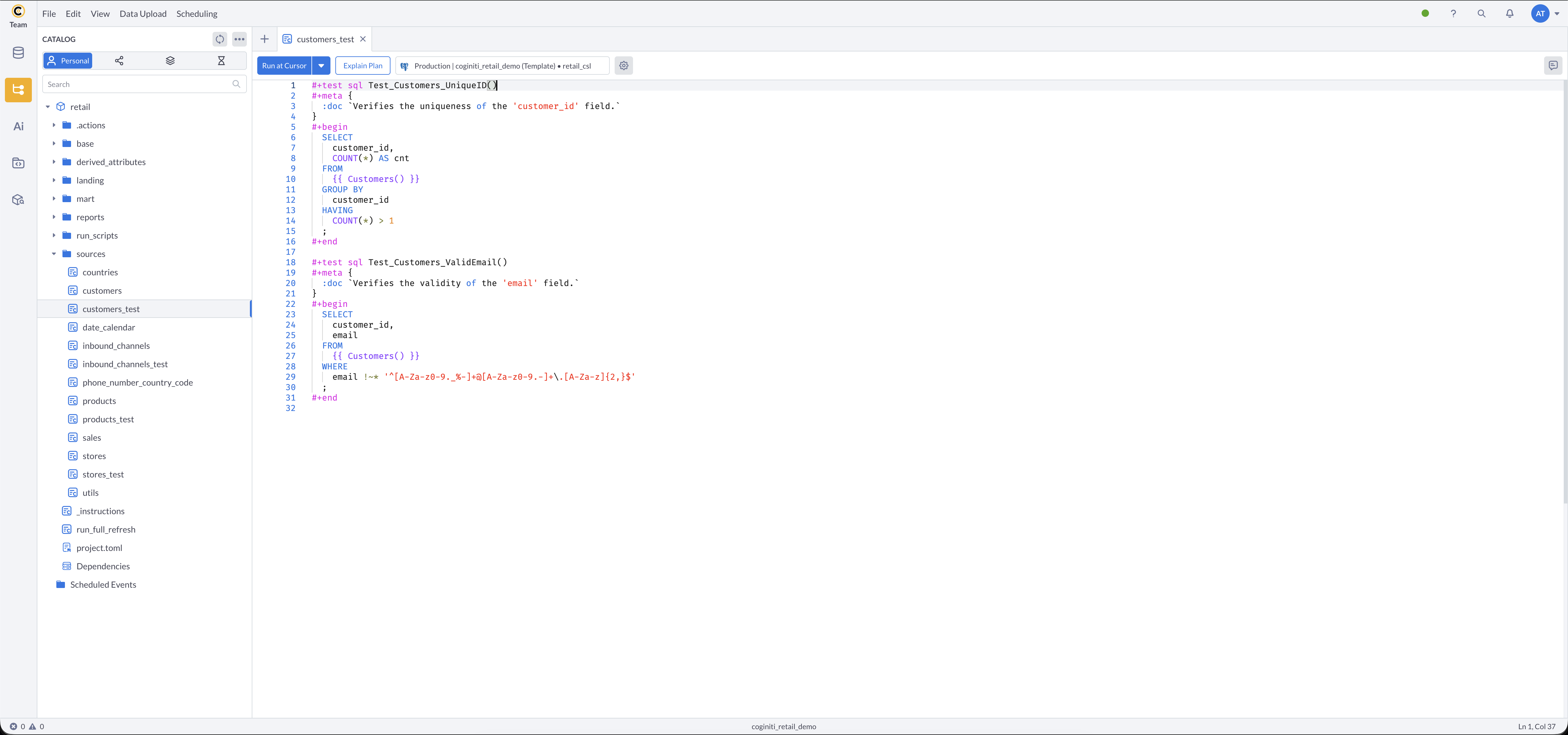1568x735 pixels.
Task: Select the Personal catalog view
Action: coord(68,61)
